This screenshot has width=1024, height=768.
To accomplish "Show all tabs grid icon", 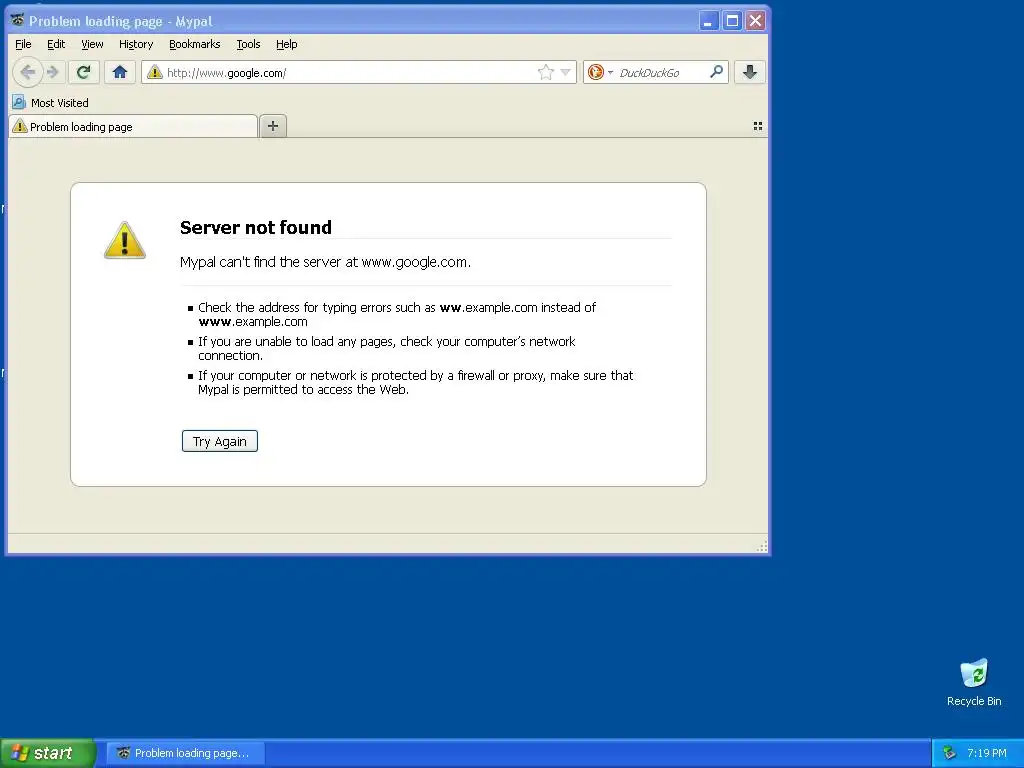I will [x=758, y=126].
